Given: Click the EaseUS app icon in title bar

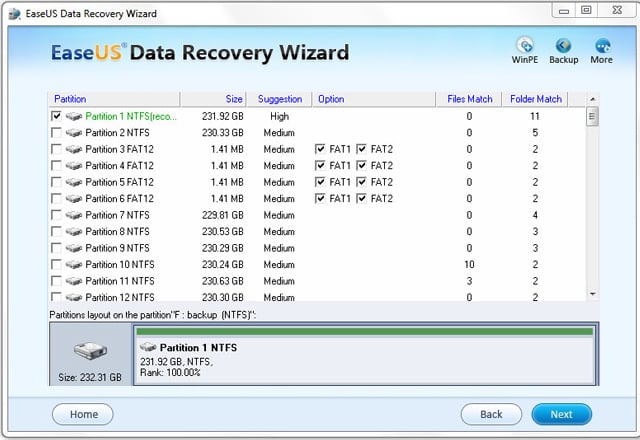Looking at the screenshot, I should tap(15, 13).
